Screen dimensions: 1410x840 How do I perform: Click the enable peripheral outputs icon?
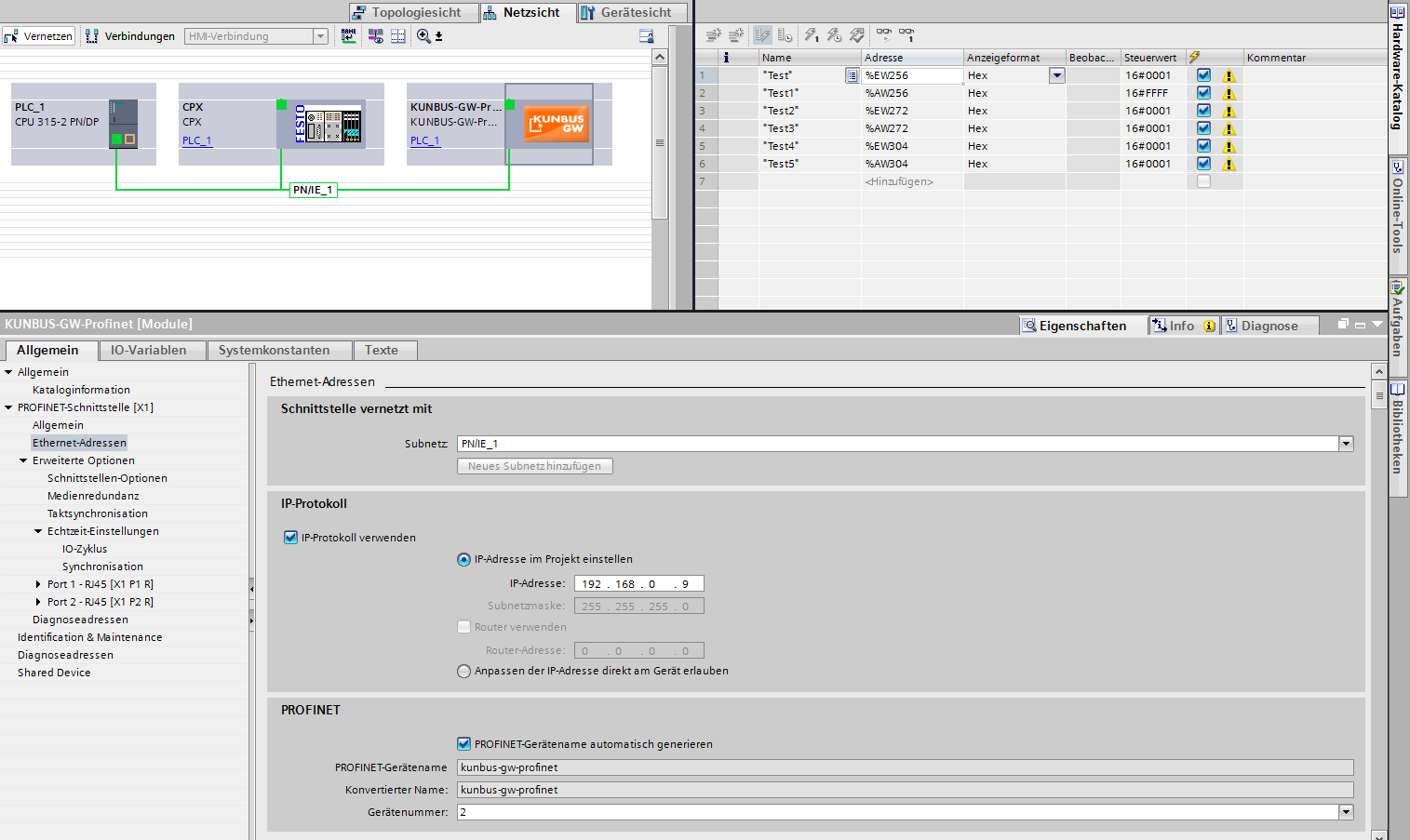click(x=857, y=35)
